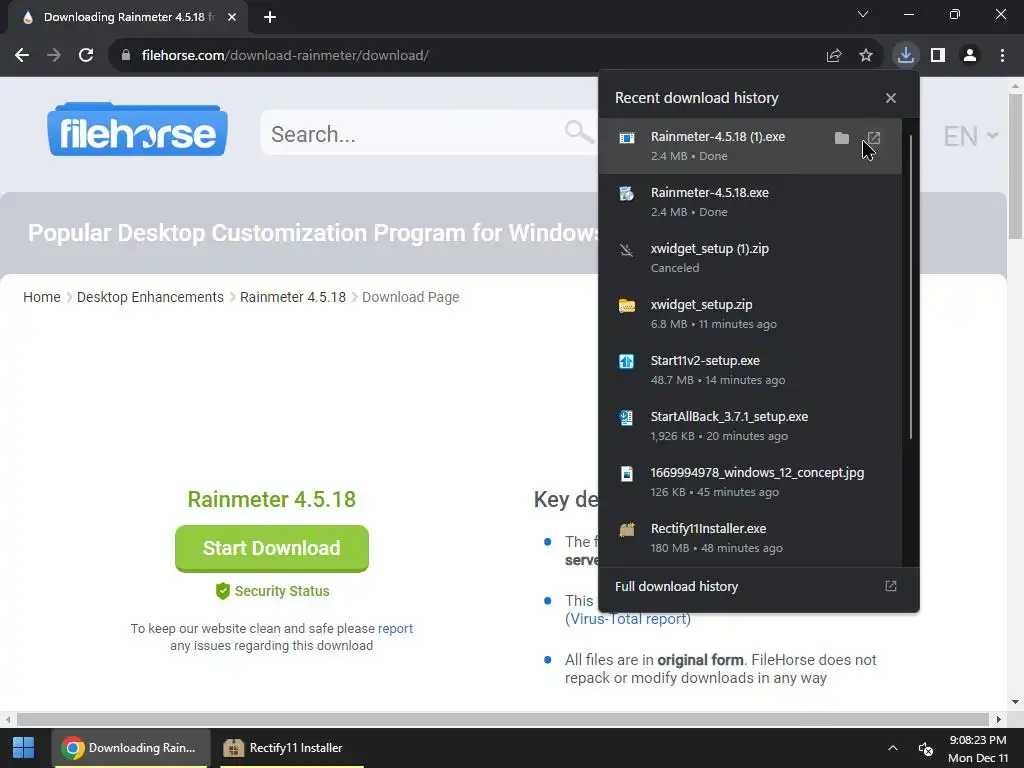
Task: Close the Downloading Rainmeter tab
Action: click(232, 17)
